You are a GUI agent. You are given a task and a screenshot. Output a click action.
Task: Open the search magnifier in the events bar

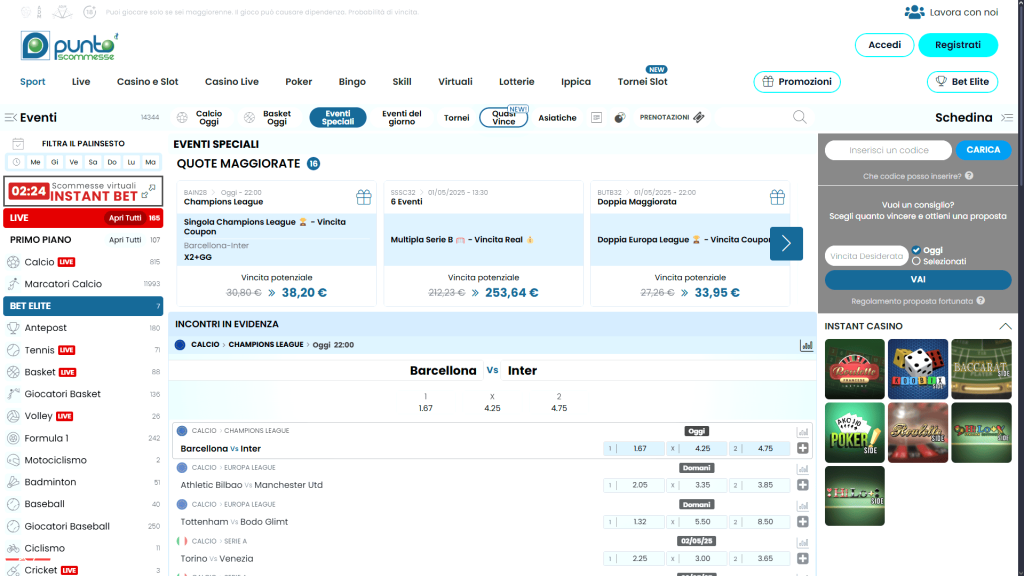coord(799,117)
